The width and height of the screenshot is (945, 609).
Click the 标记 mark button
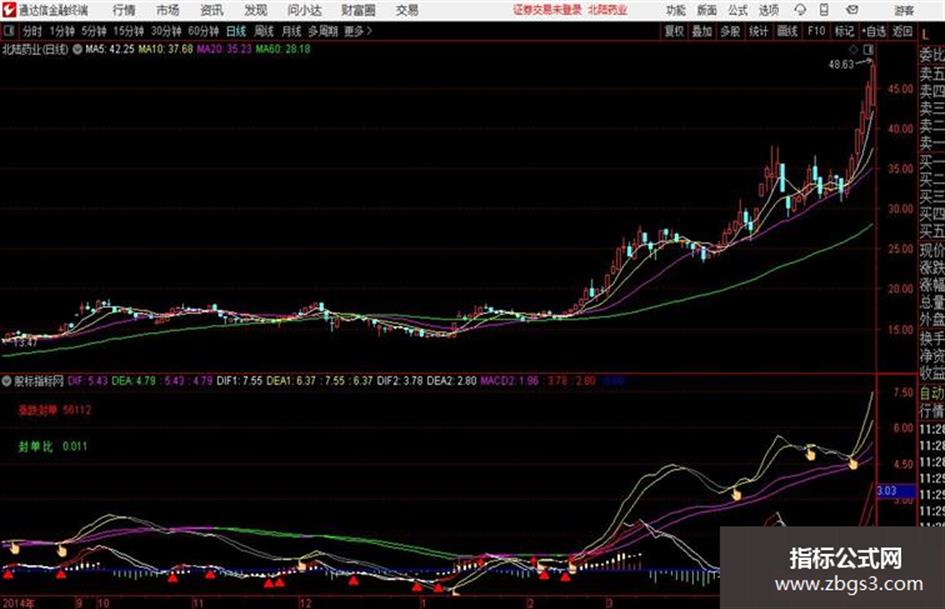click(x=844, y=31)
